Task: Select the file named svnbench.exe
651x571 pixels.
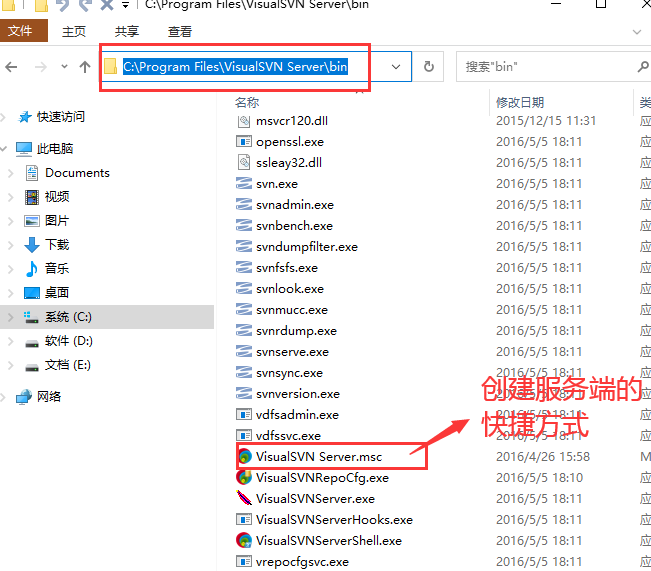Action: pos(294,226)
